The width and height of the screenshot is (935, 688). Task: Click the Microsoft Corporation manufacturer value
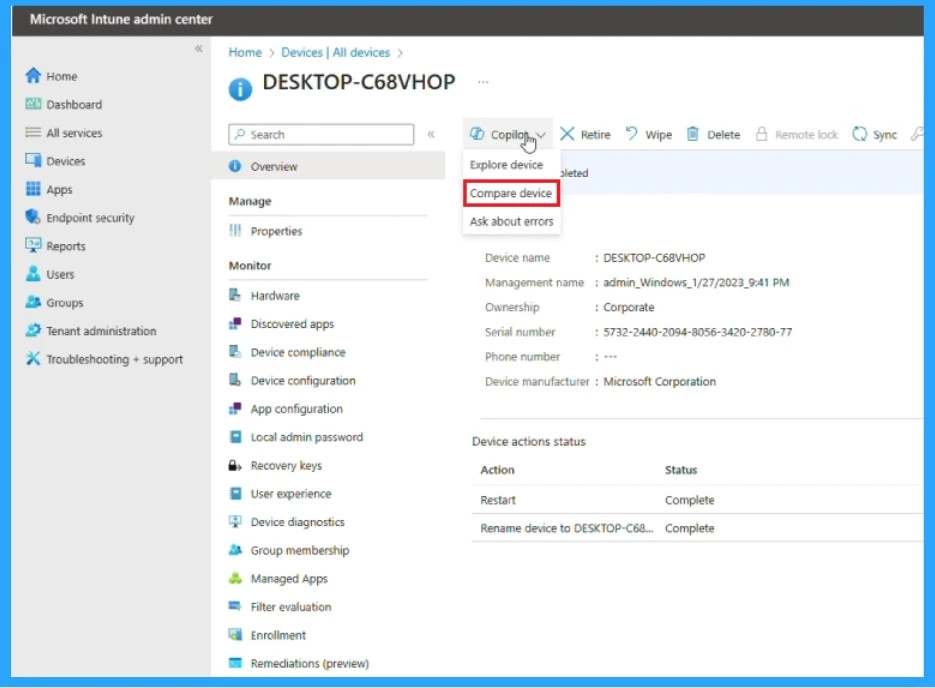tap(660, 382)
